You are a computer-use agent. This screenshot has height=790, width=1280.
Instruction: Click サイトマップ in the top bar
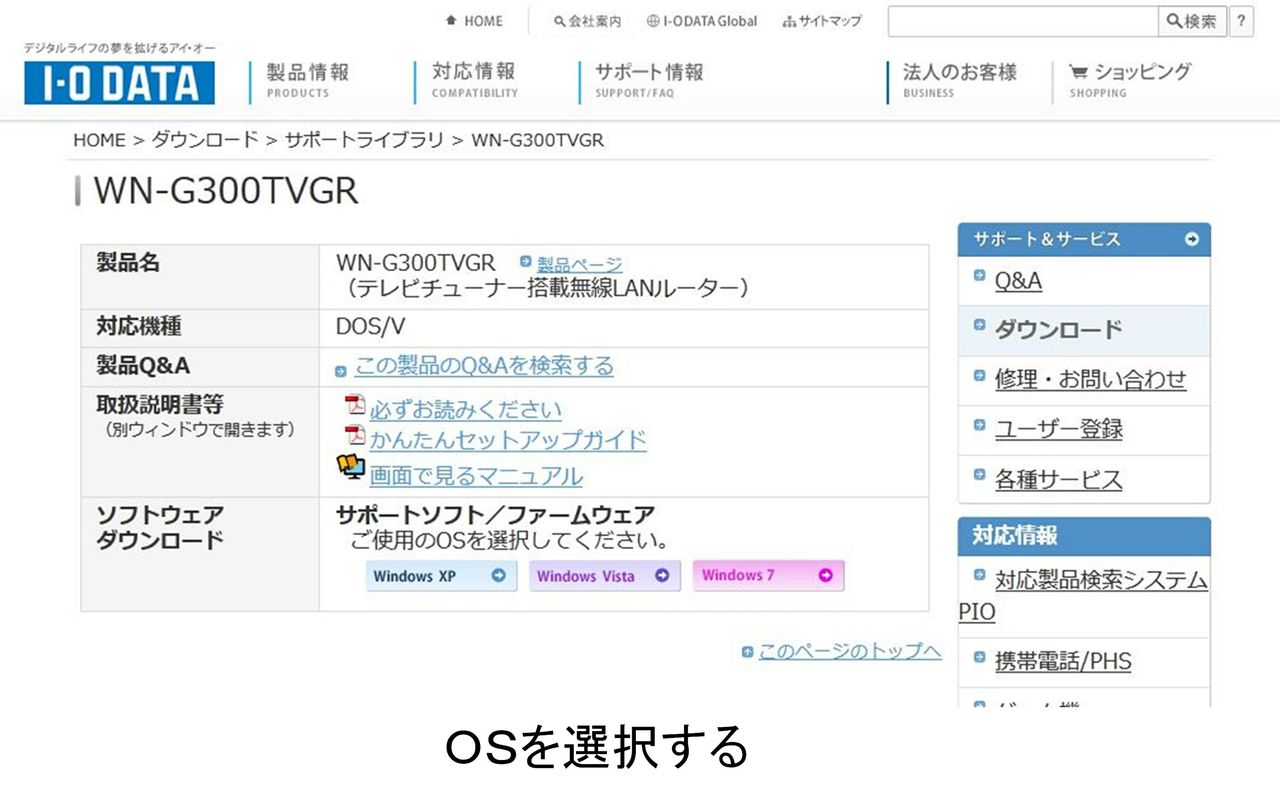830,21
